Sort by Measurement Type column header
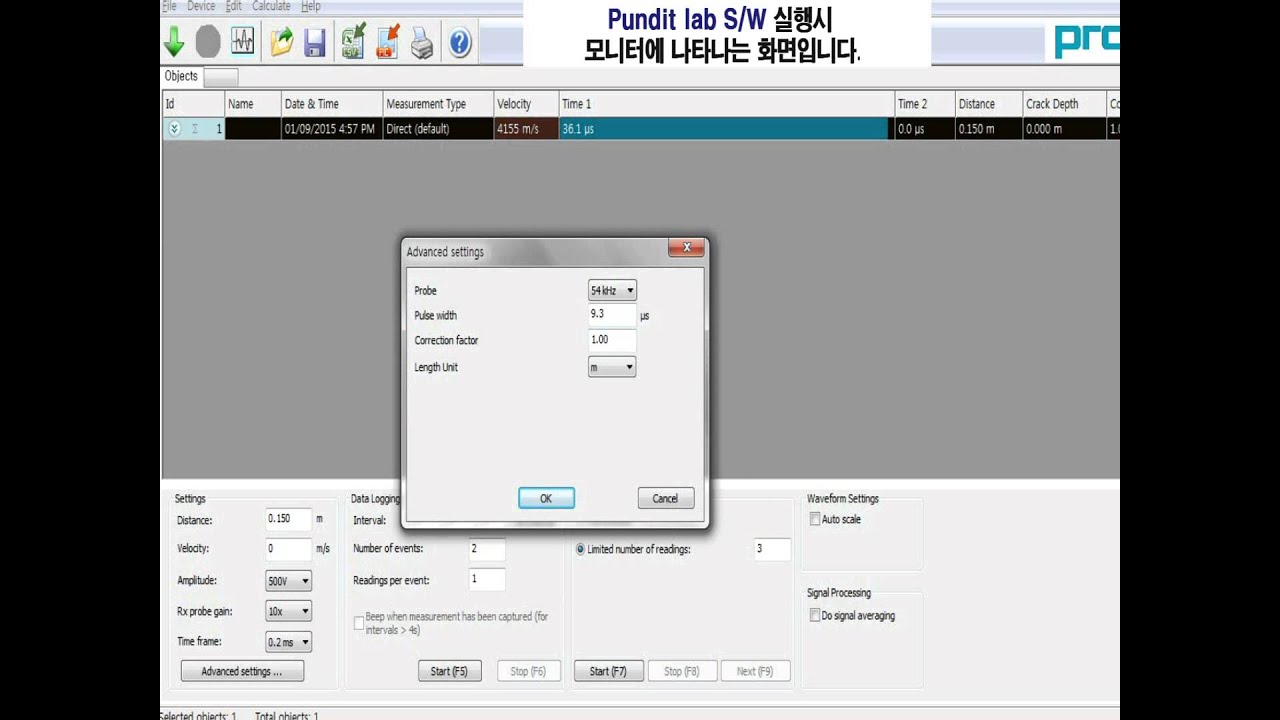1280x720 pixels. 438,104
